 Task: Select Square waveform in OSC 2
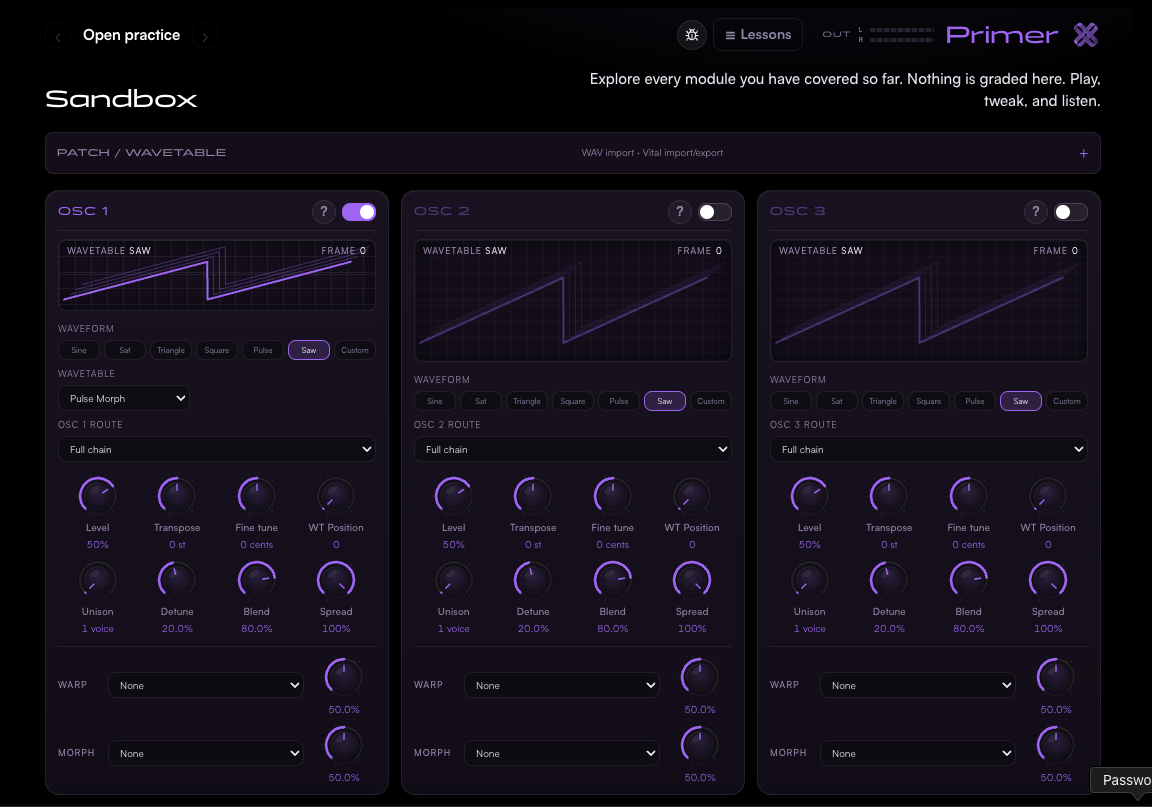tap(573, 401)
